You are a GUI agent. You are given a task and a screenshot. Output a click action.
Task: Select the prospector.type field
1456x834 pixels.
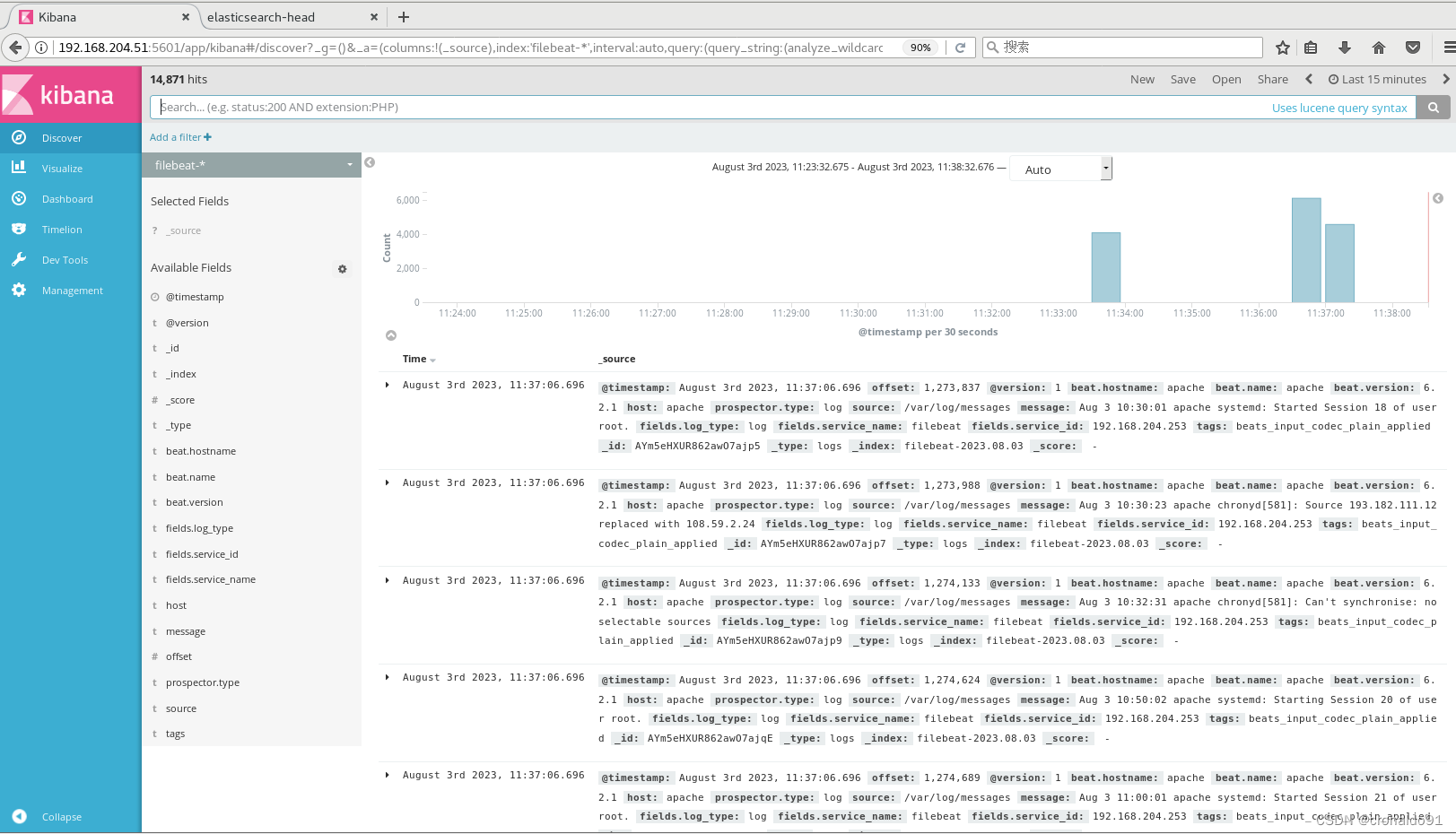(x=203, y=682)
